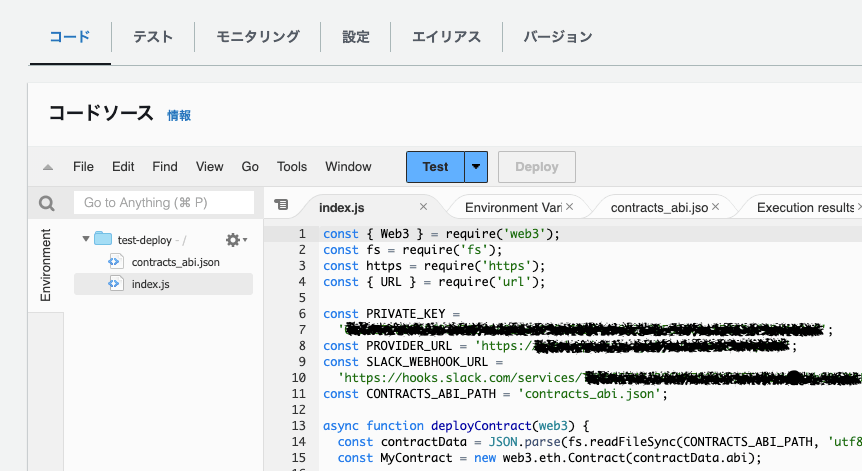Viewport: 862px width, 471px height.
Task: Click the test-deploy folder icon
Action: (x=103, y=239)
